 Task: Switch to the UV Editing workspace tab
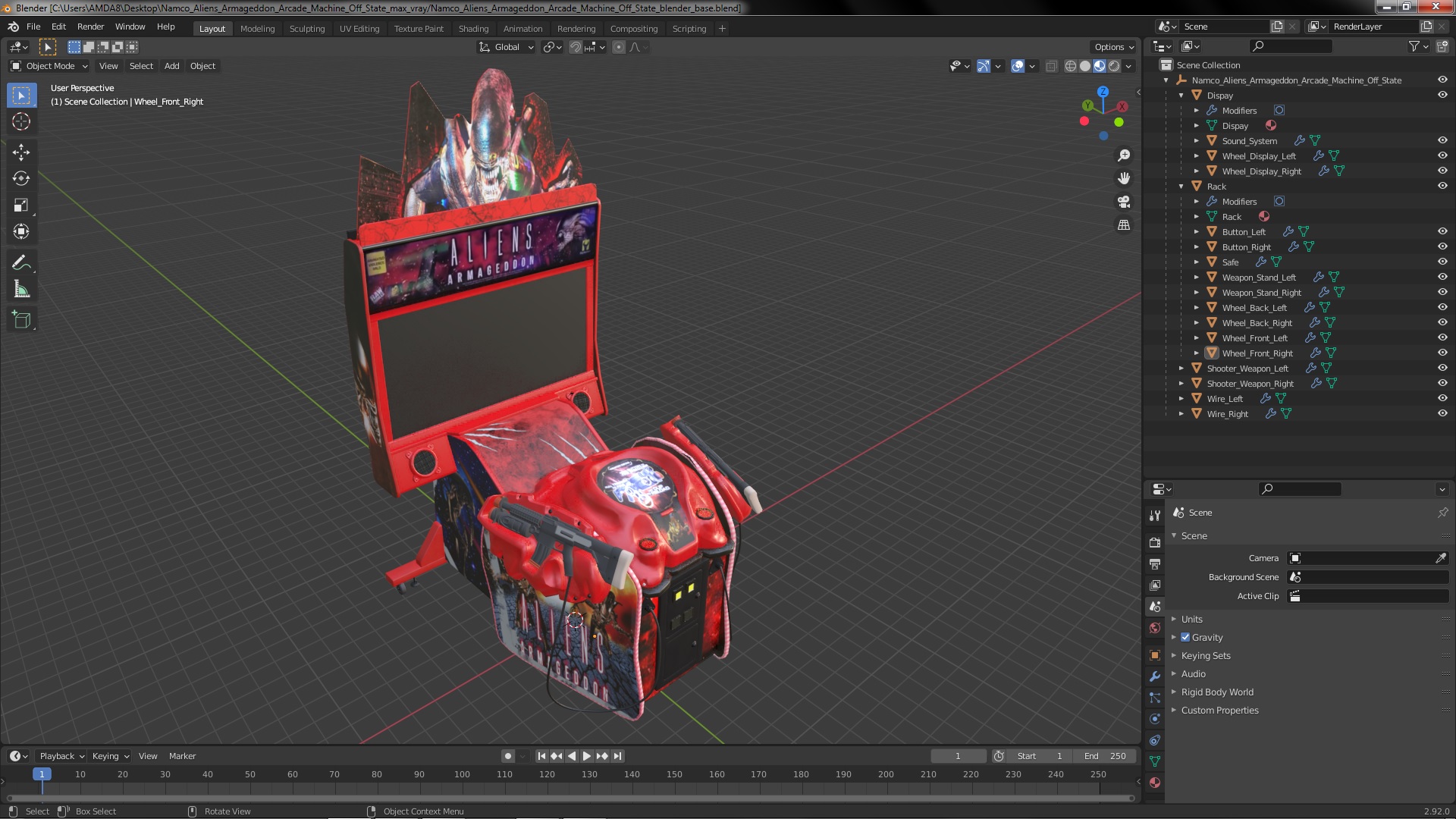359,29
